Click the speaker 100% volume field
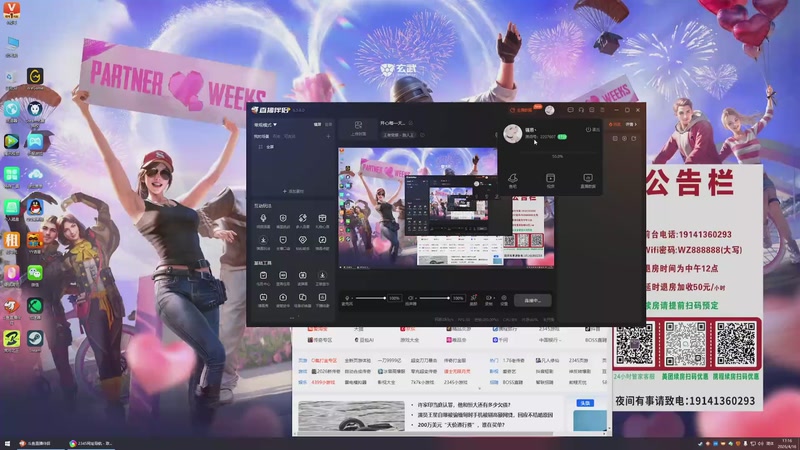Screen dimensions: 800x450 (x=458, y=298)
